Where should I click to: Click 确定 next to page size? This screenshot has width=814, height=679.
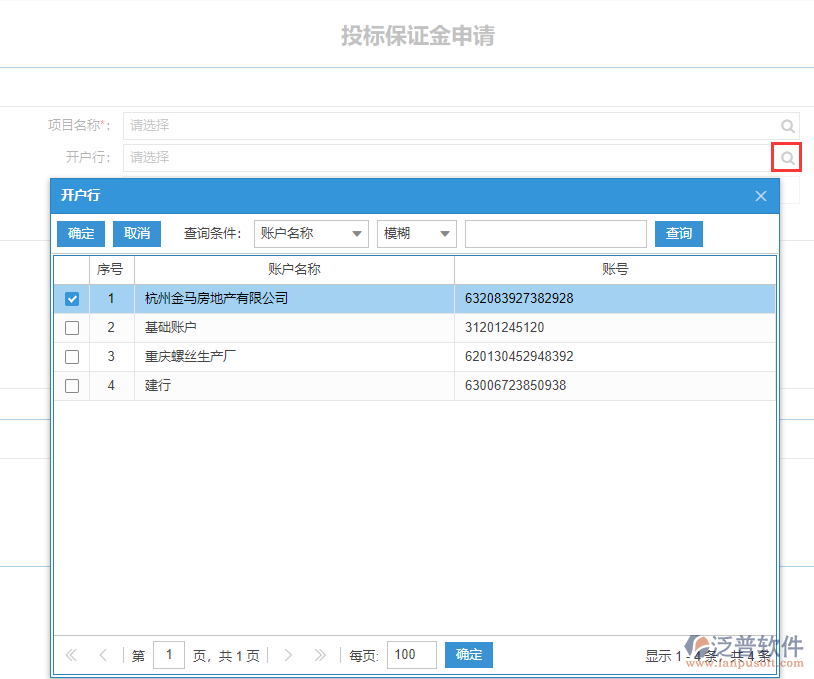pos(468,655)
